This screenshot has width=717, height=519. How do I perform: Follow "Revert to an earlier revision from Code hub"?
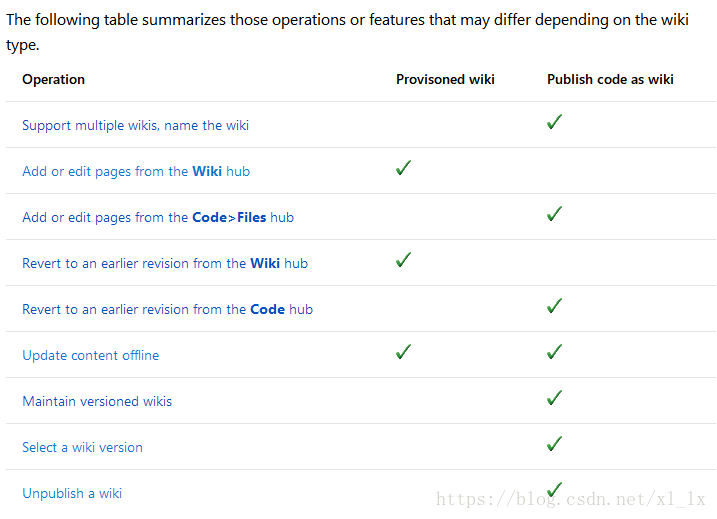click(x=167, y=309)
